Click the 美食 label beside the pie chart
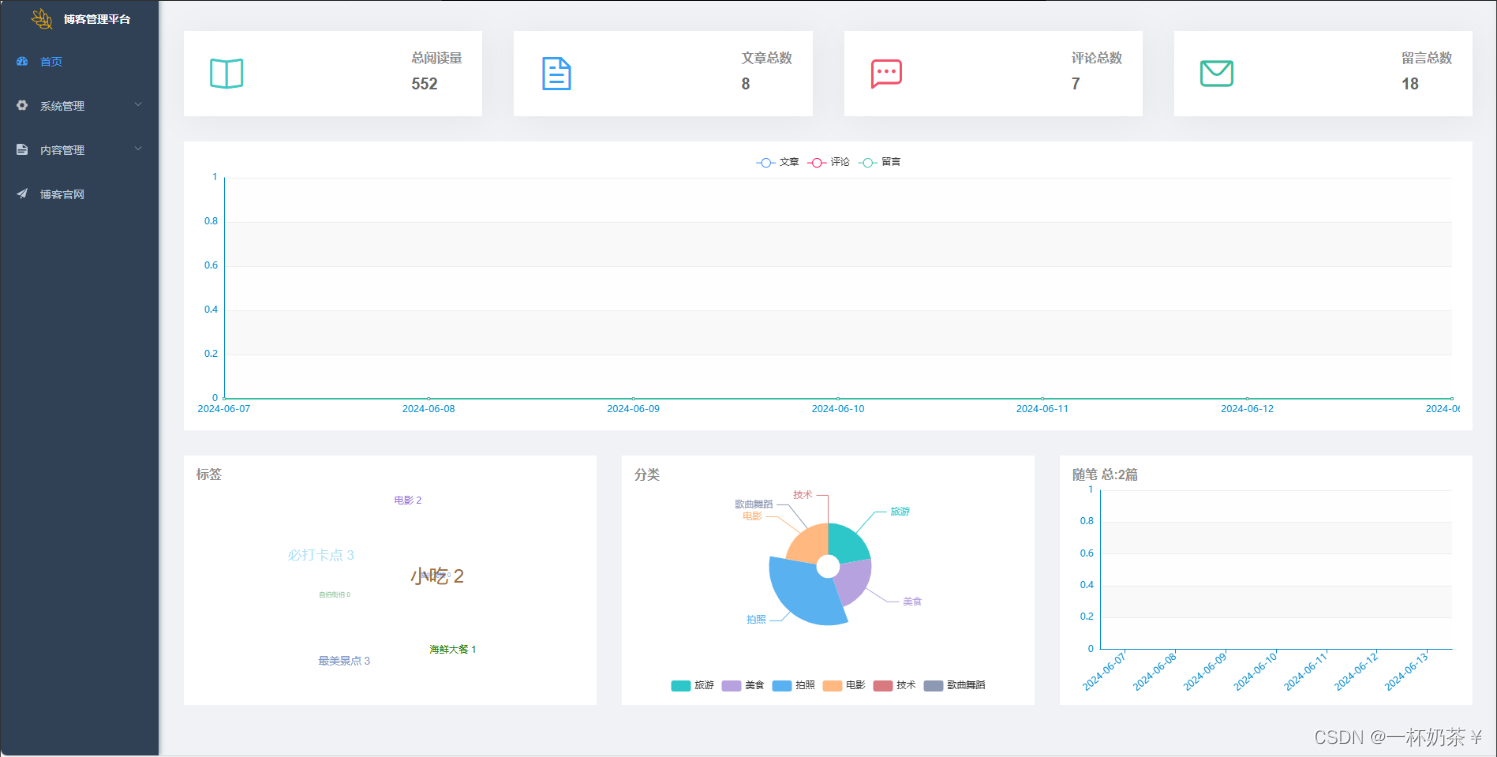Screen dimensions: 1497x757 point(912,602)
